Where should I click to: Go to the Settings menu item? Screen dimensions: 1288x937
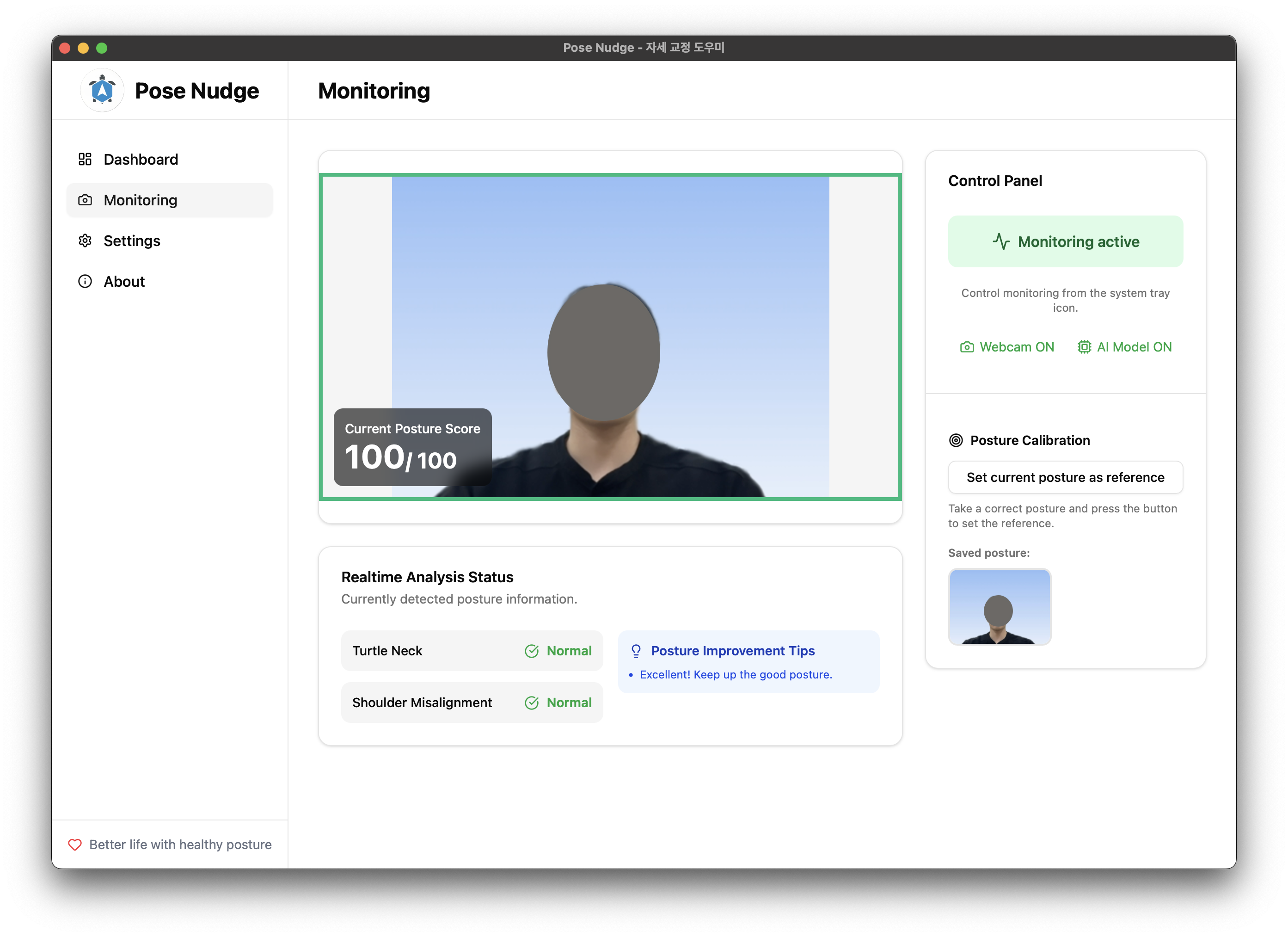point(132,241)
